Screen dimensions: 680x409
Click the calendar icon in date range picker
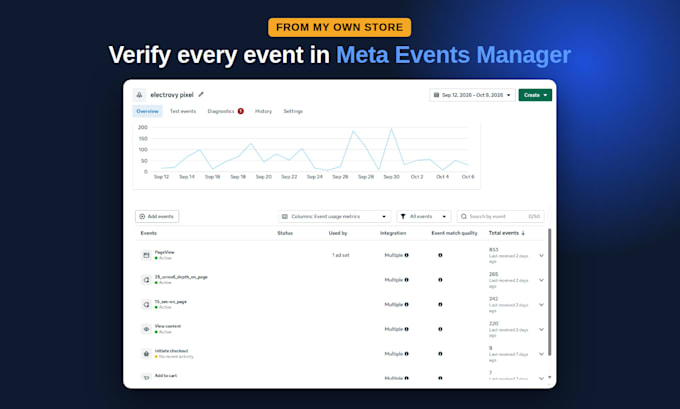click(x=436, y=95)
